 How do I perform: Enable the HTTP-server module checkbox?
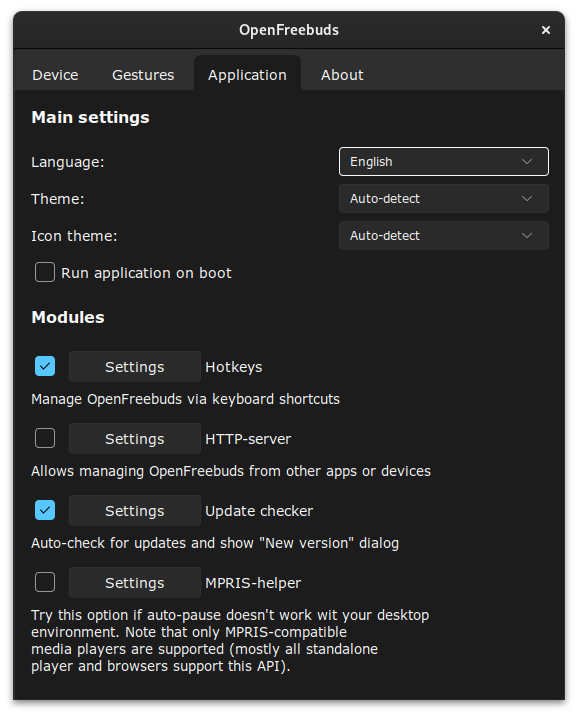click(x=45, y=438)
